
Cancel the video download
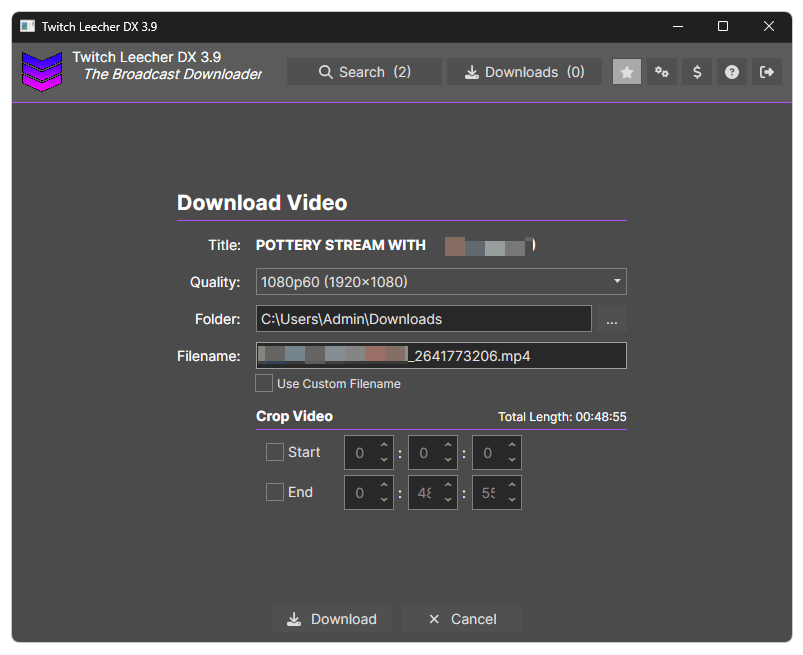pos(461,618)
